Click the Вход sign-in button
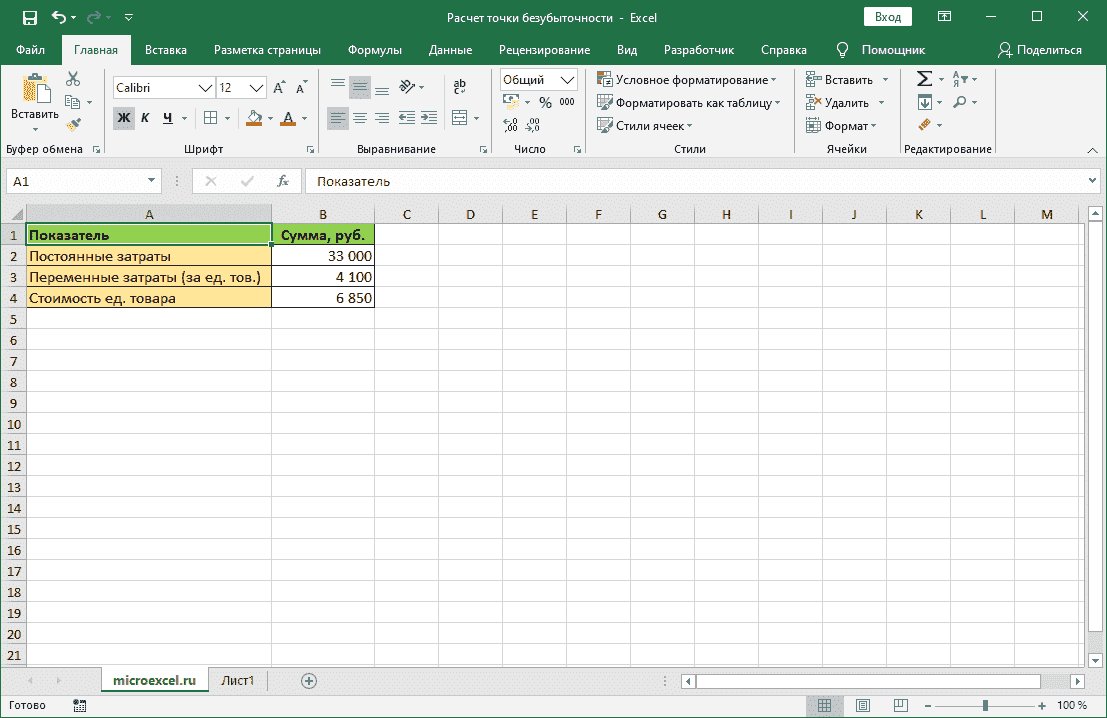Image resolution: width=1107 pixels, height=718 pixels. 887,17
